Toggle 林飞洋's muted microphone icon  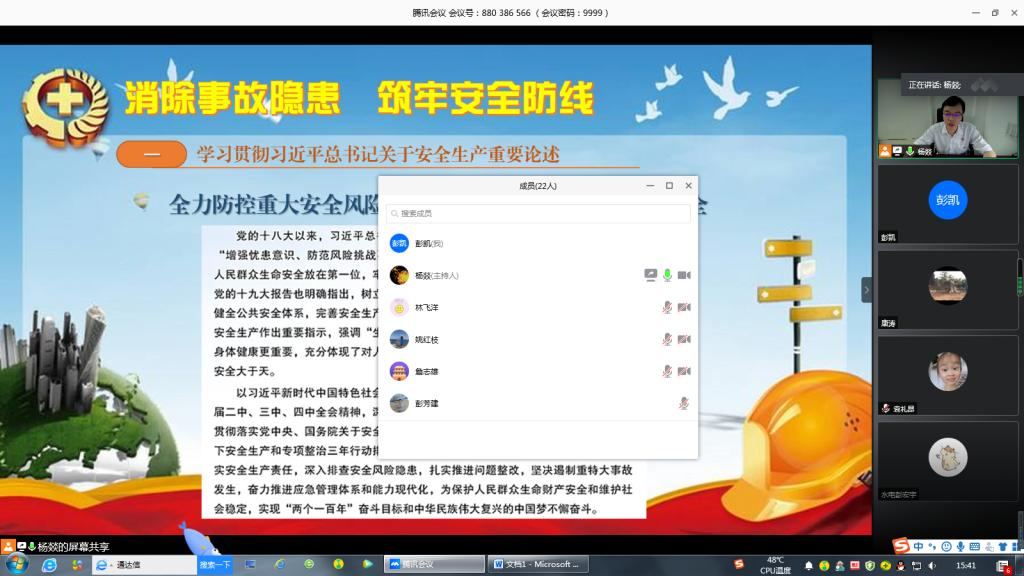pos(667,307)
